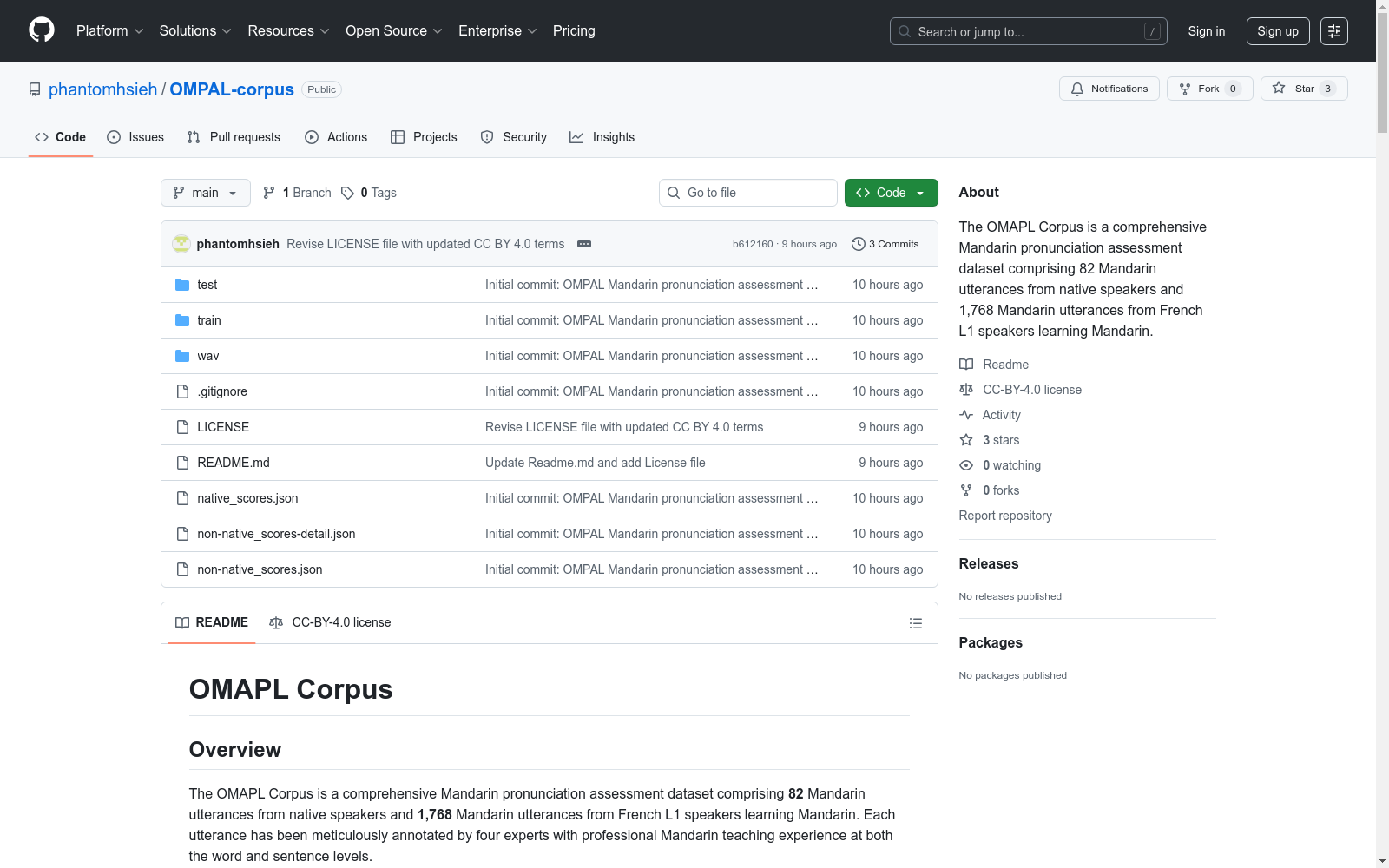Screen dimensions: 1389x868
Task: Open the Enterprise dropdown menu
Action: point(498,31)
